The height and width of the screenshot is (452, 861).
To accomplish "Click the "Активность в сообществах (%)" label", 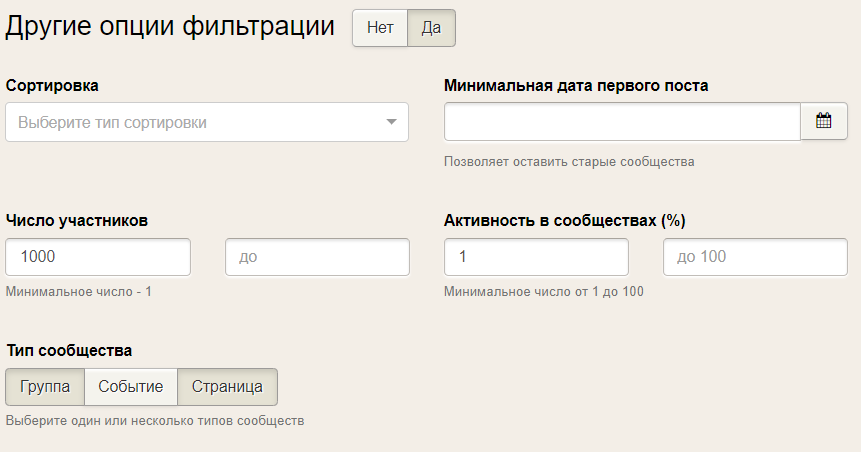I will tap(564, 220).
